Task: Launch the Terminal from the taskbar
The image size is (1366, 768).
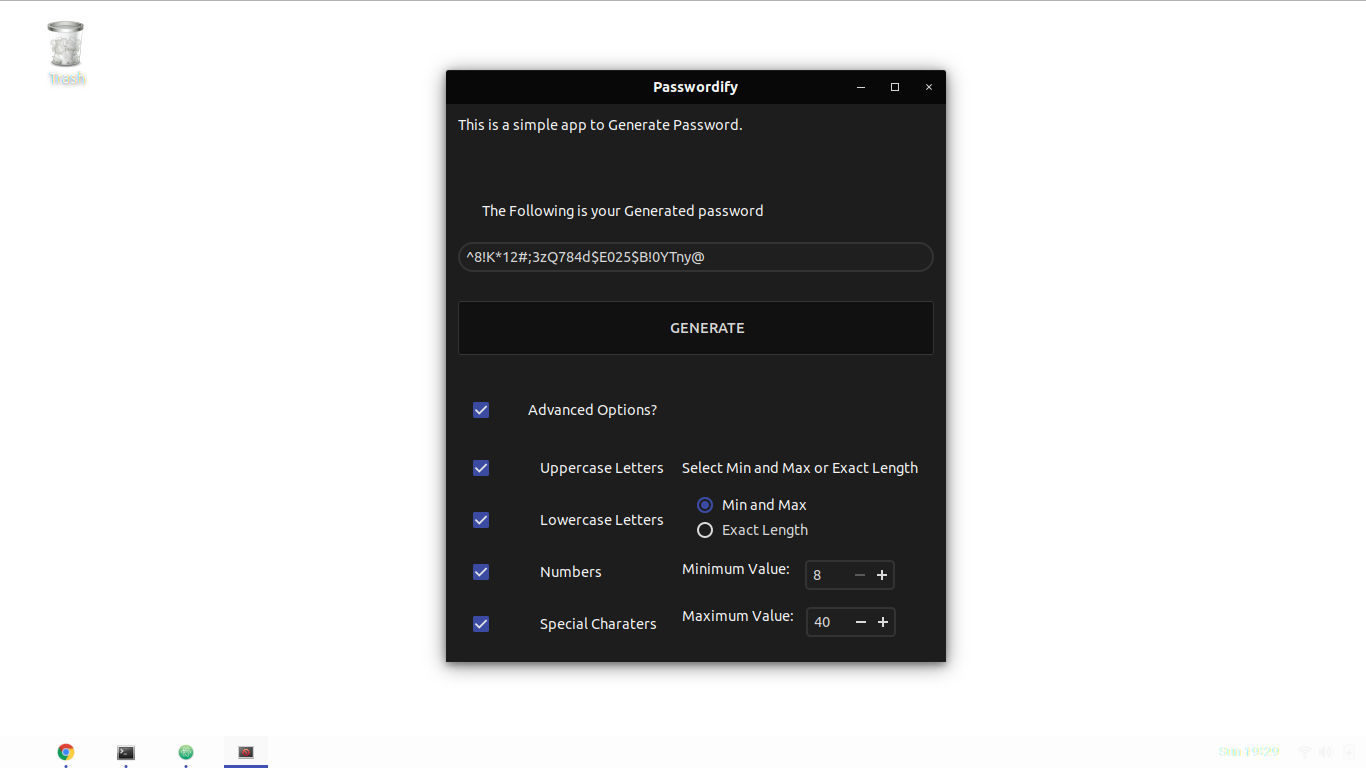Action: click(125, 751)
